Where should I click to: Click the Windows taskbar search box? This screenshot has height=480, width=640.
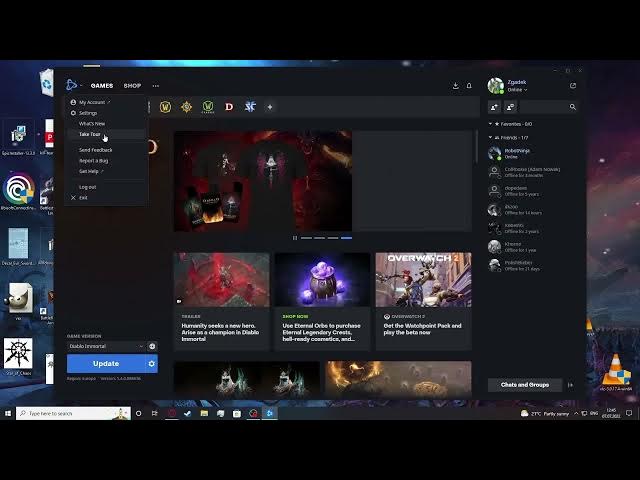tap(73, 413)
